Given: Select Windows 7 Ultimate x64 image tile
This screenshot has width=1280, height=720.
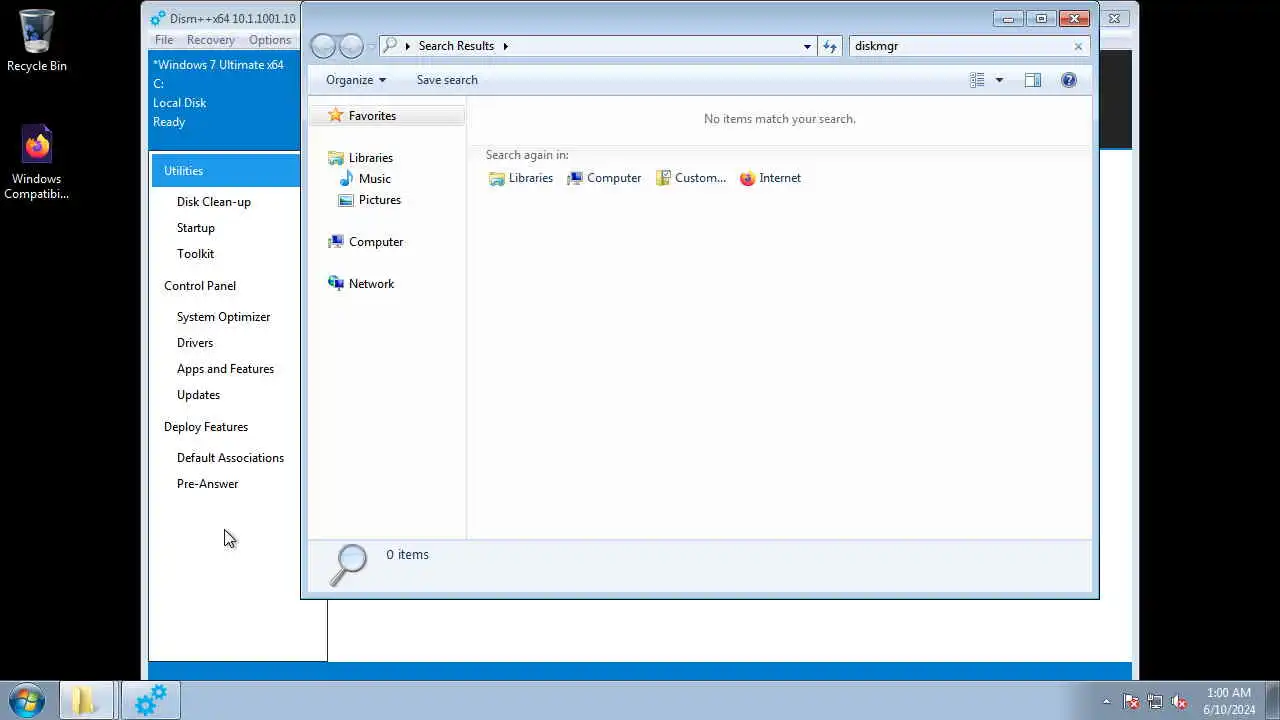Looking at the screenshot, I should pyautogui.click(x=225, y=93).
